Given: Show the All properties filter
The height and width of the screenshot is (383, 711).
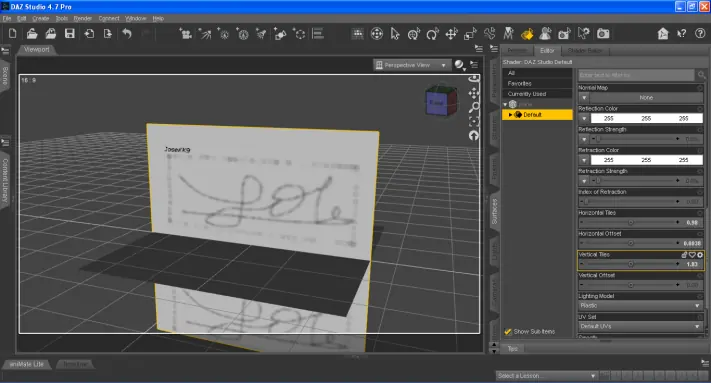Looking at the screenshot, I should click(537, 73).
